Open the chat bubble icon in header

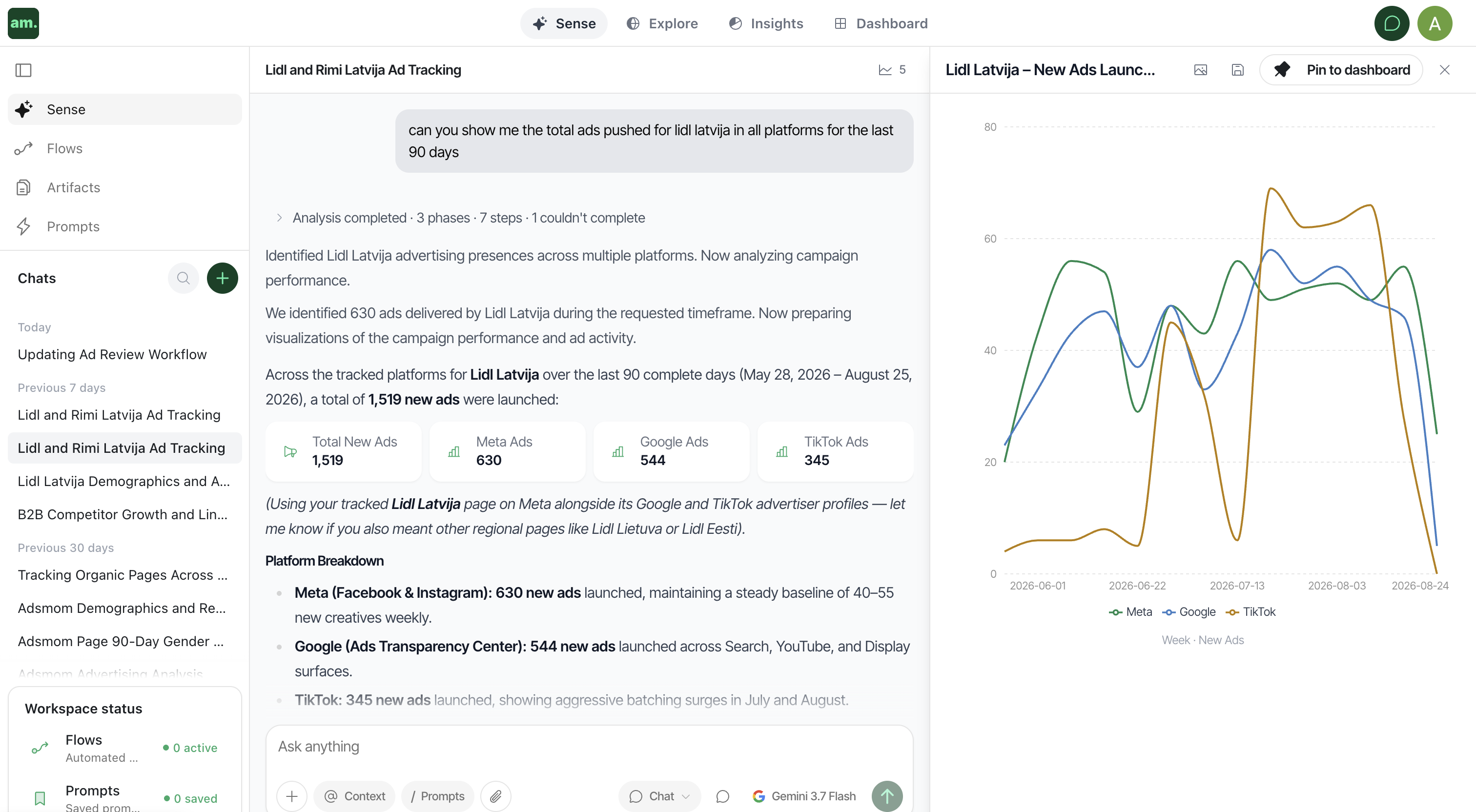coord(1391,23)
